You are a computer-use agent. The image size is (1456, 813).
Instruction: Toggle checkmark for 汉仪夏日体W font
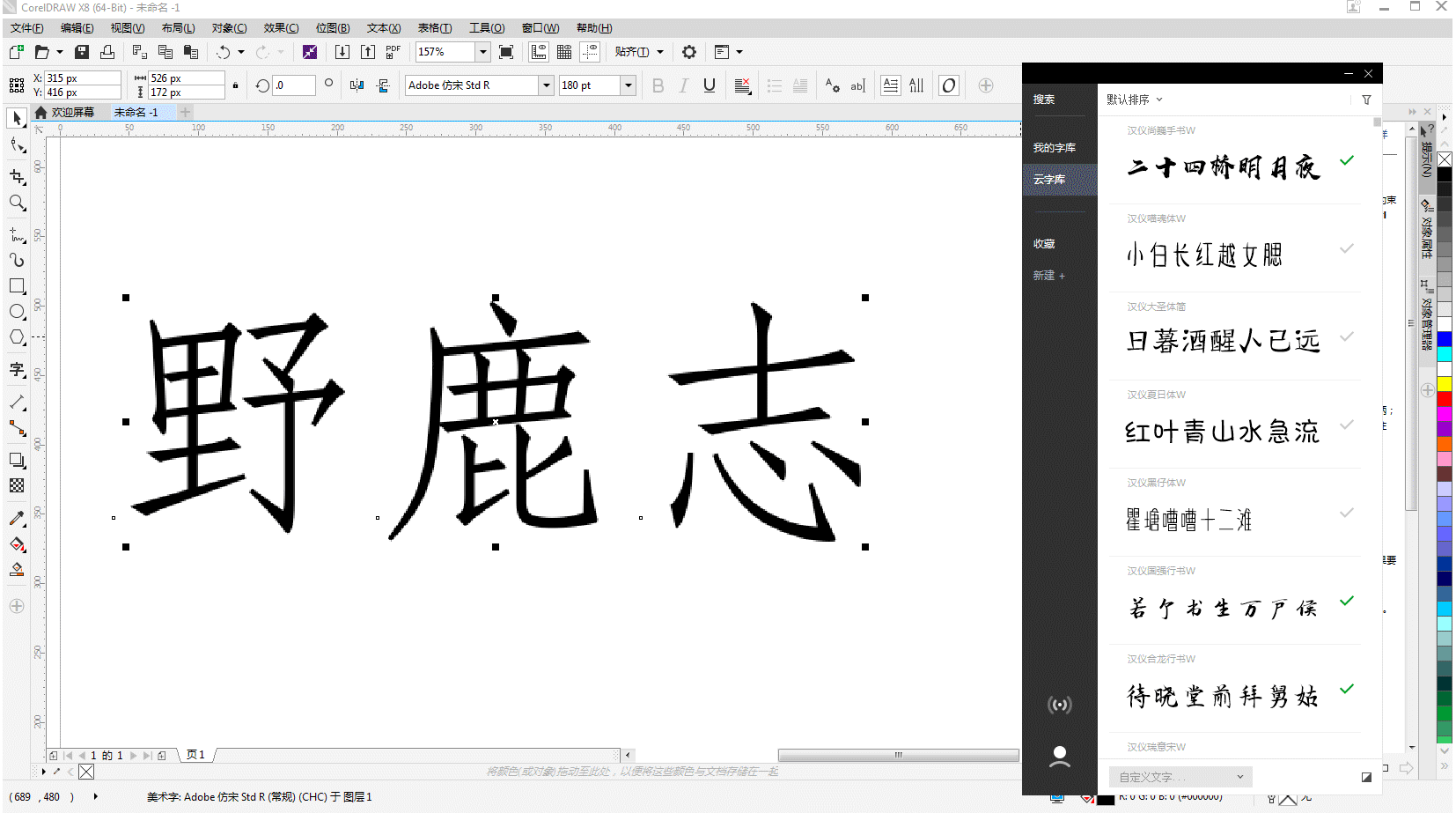[1347, 425]
